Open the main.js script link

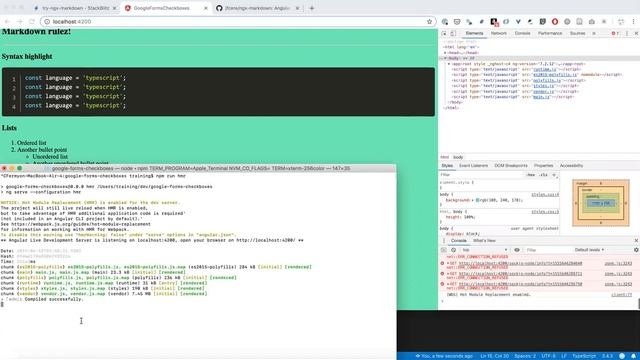click(x=541, y=97)
